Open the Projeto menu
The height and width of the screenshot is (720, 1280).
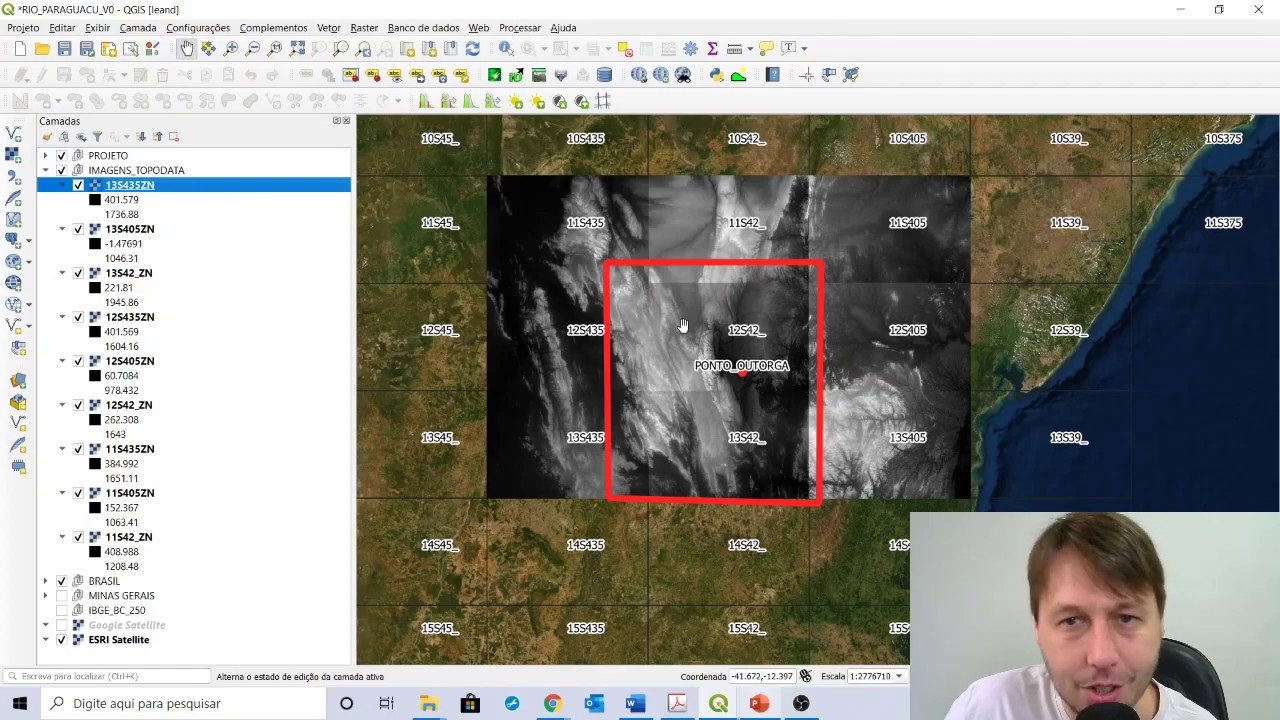[x=23, y=28]
